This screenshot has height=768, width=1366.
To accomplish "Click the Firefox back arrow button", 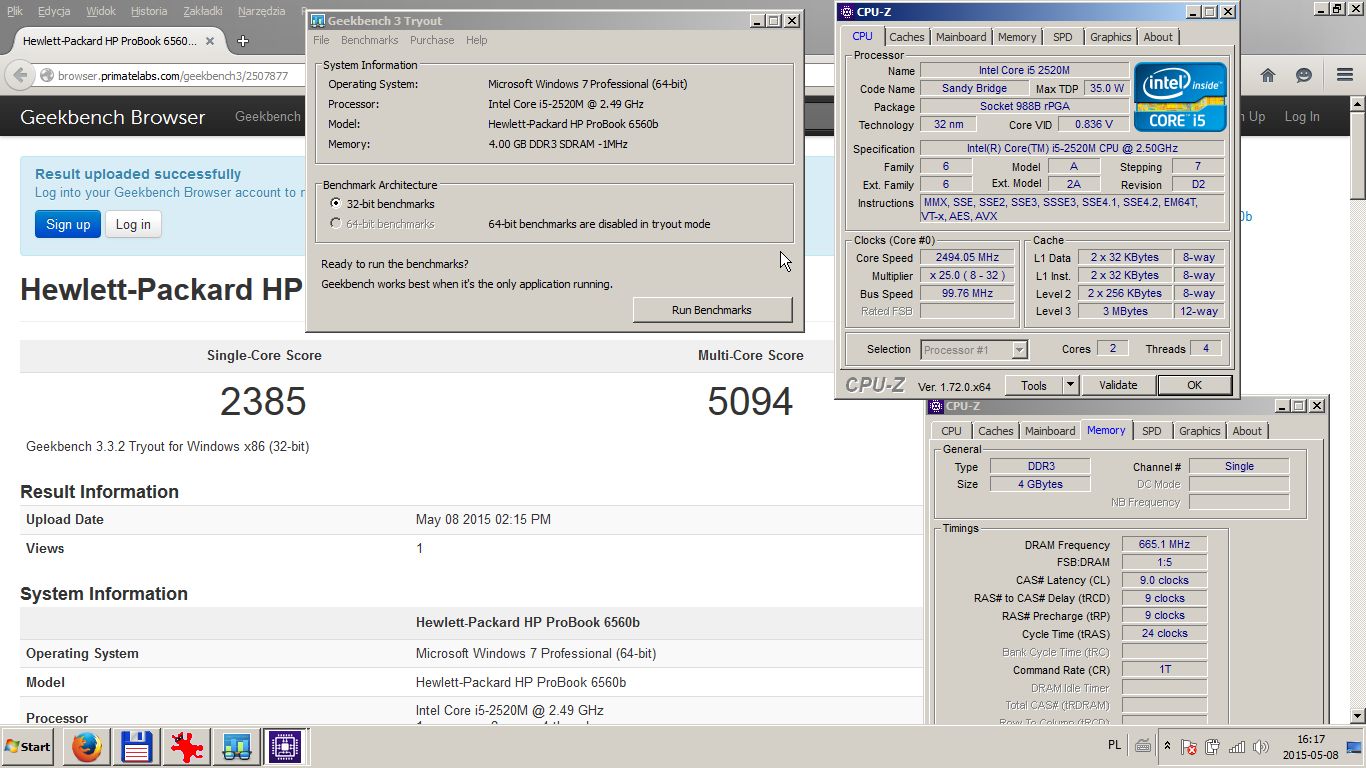I will pos(19,75).
